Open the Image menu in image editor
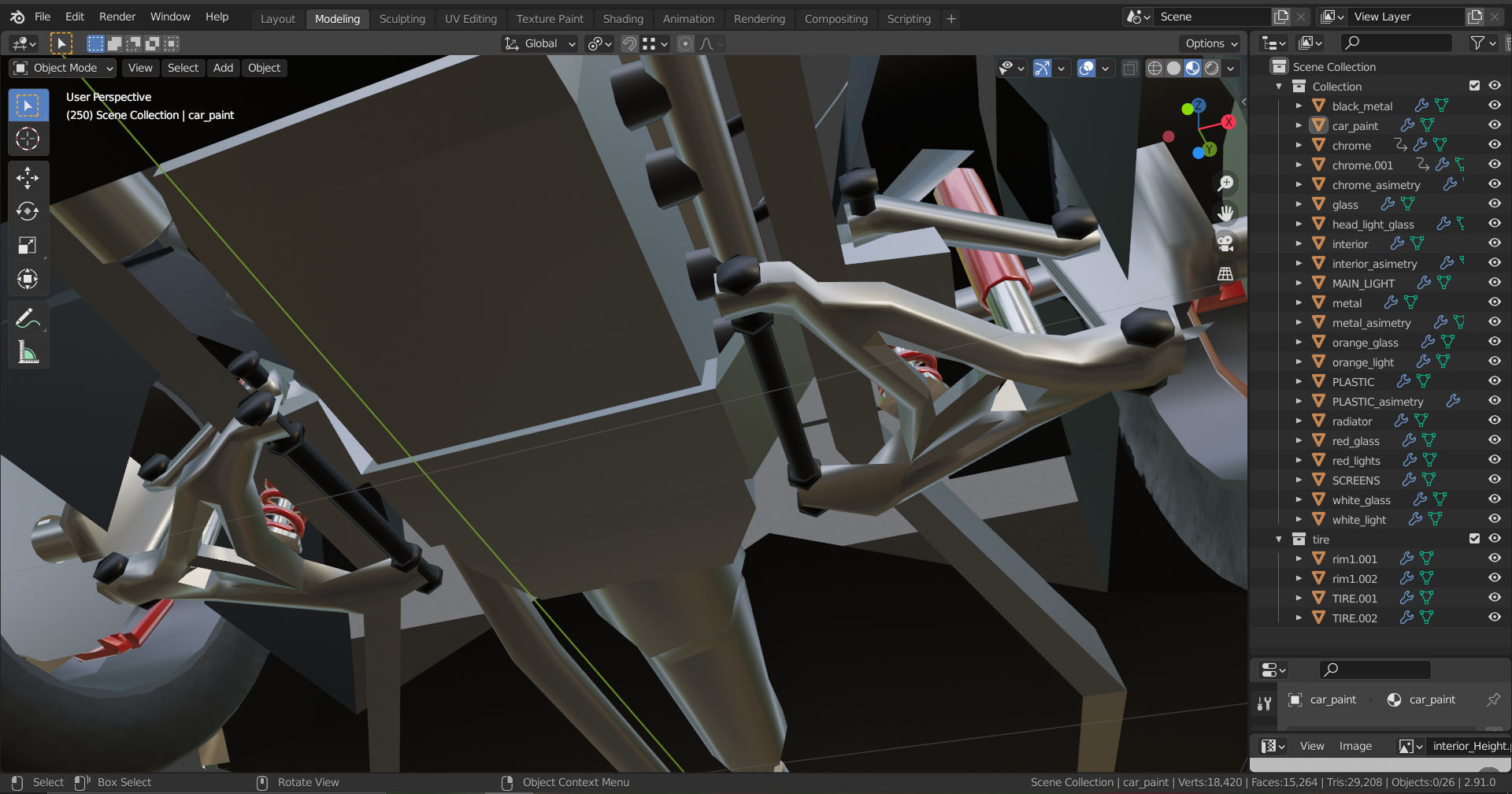 coord(1355,746)
